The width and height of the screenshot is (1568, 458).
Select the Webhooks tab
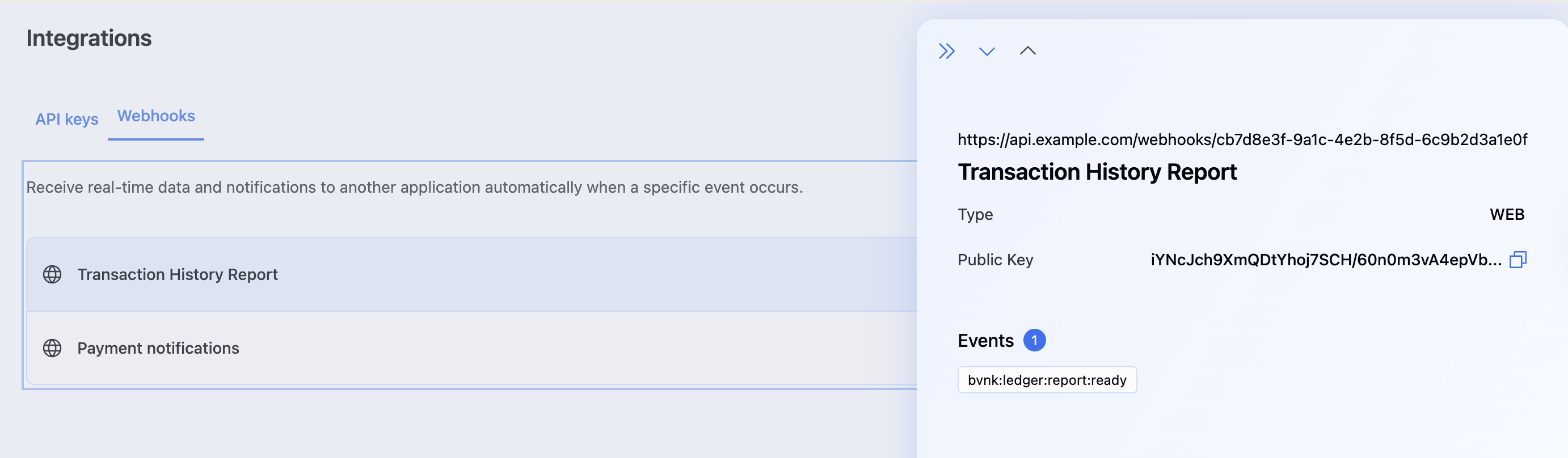(x=156, y=116)
